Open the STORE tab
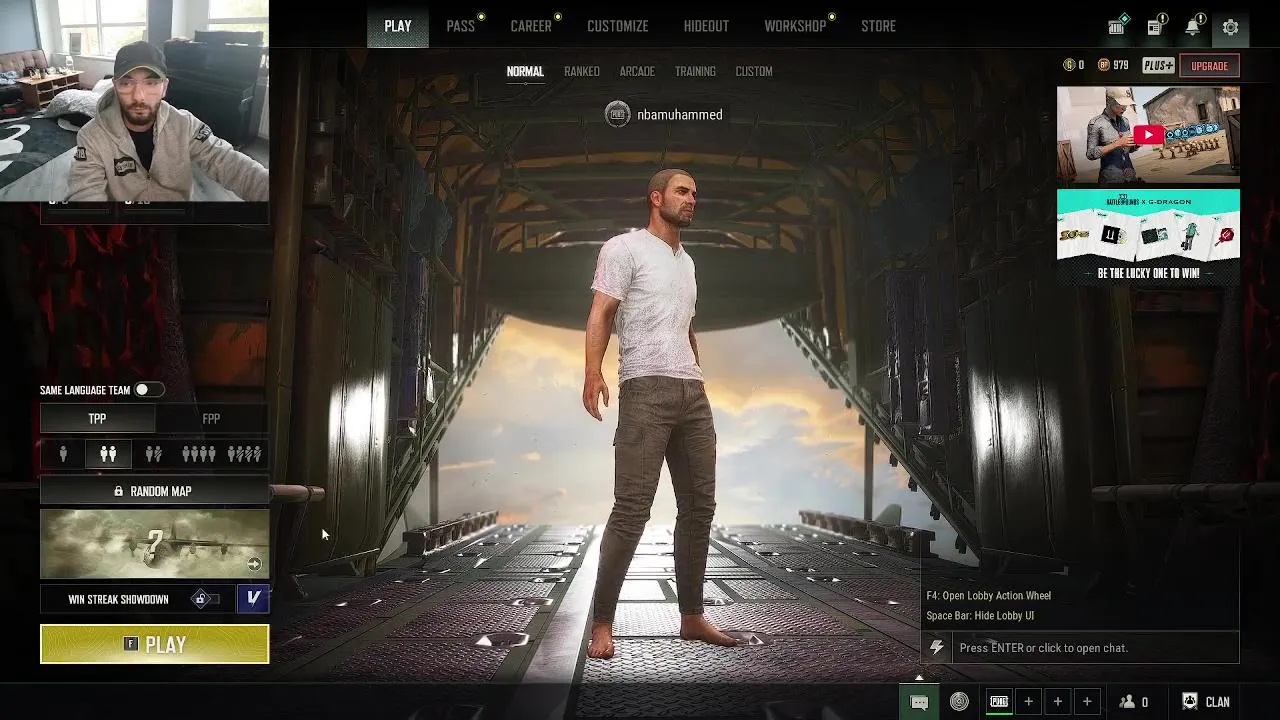This screenshot has height=720, width=1280. [878, 26]
